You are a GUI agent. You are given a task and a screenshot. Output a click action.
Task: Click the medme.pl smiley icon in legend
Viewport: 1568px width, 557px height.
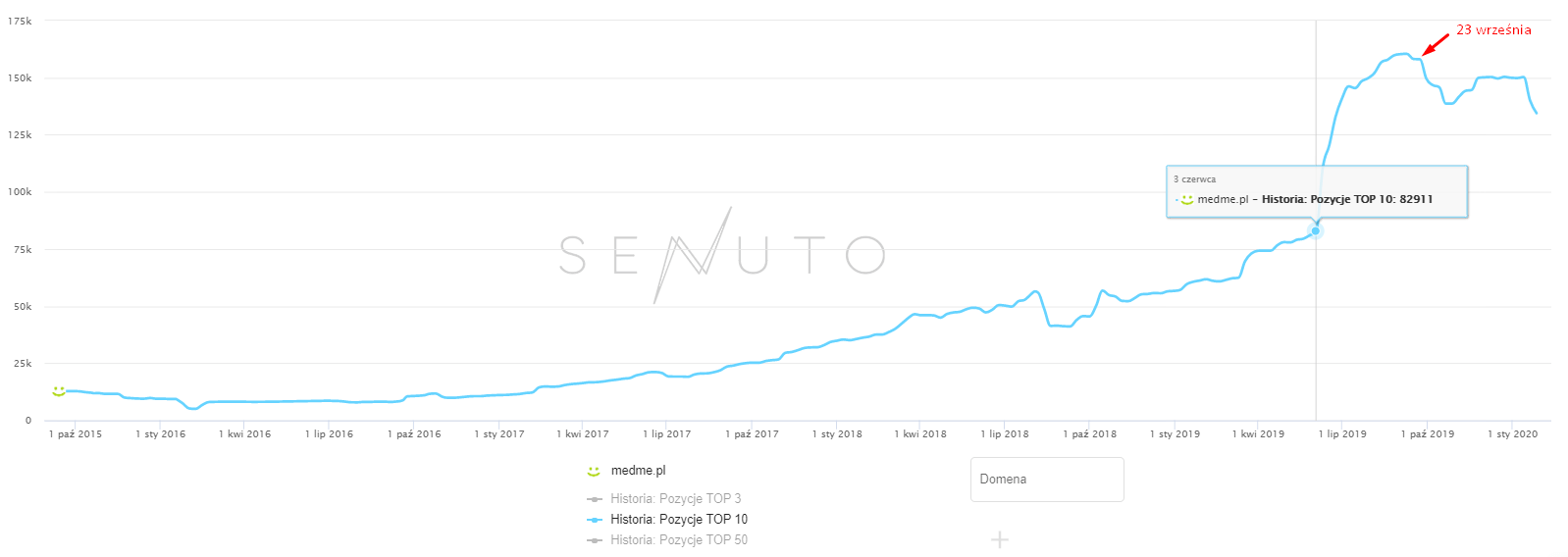pos(594,472)
